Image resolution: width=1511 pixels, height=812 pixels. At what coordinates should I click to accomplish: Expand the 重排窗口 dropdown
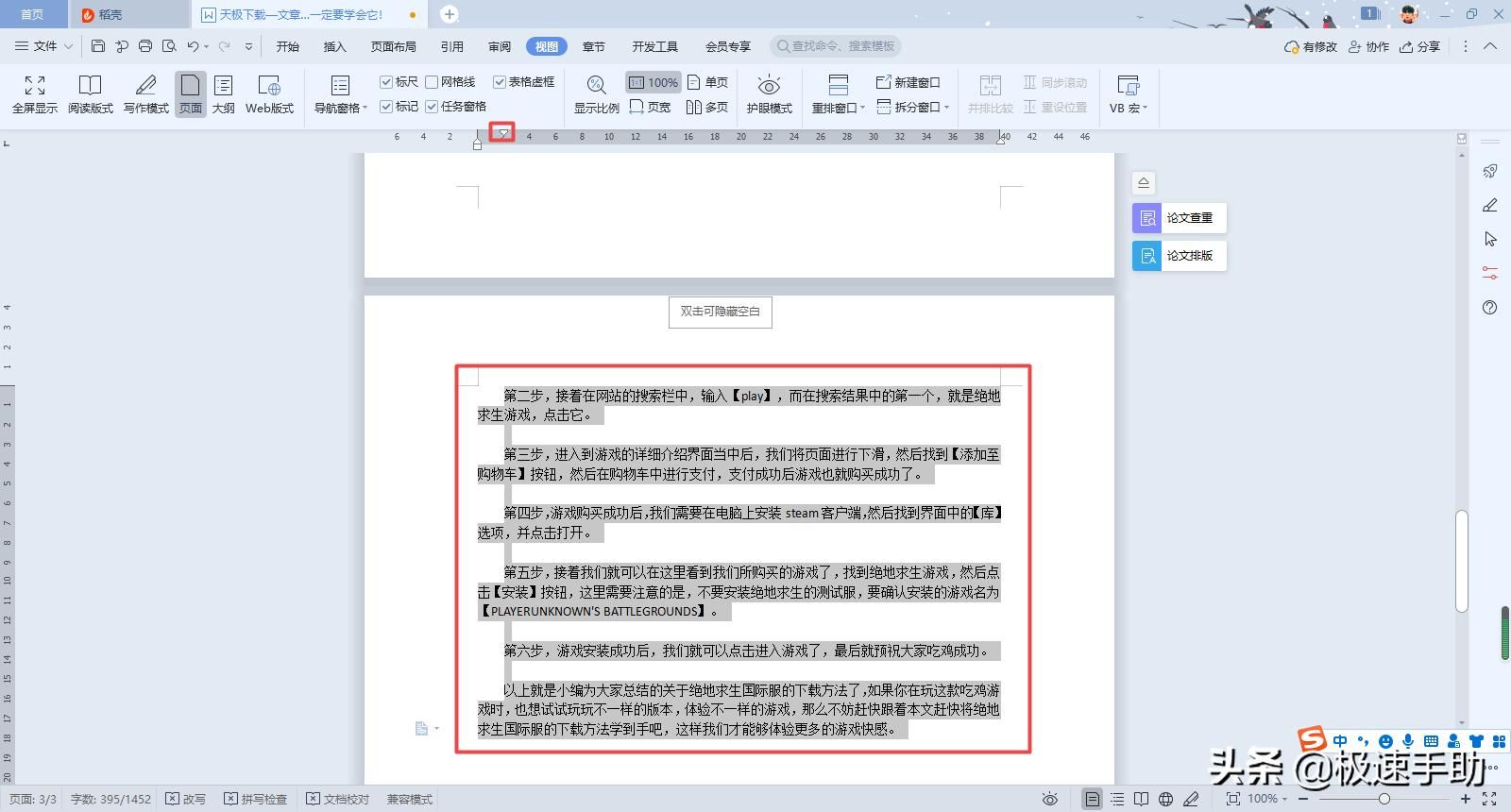pos(862,109)
